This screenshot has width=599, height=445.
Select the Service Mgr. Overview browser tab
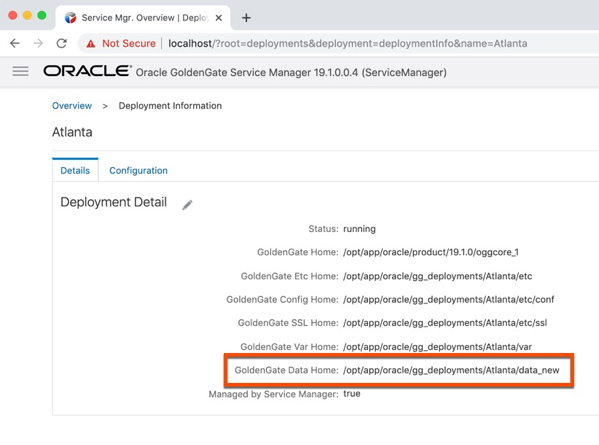point(143,18)
